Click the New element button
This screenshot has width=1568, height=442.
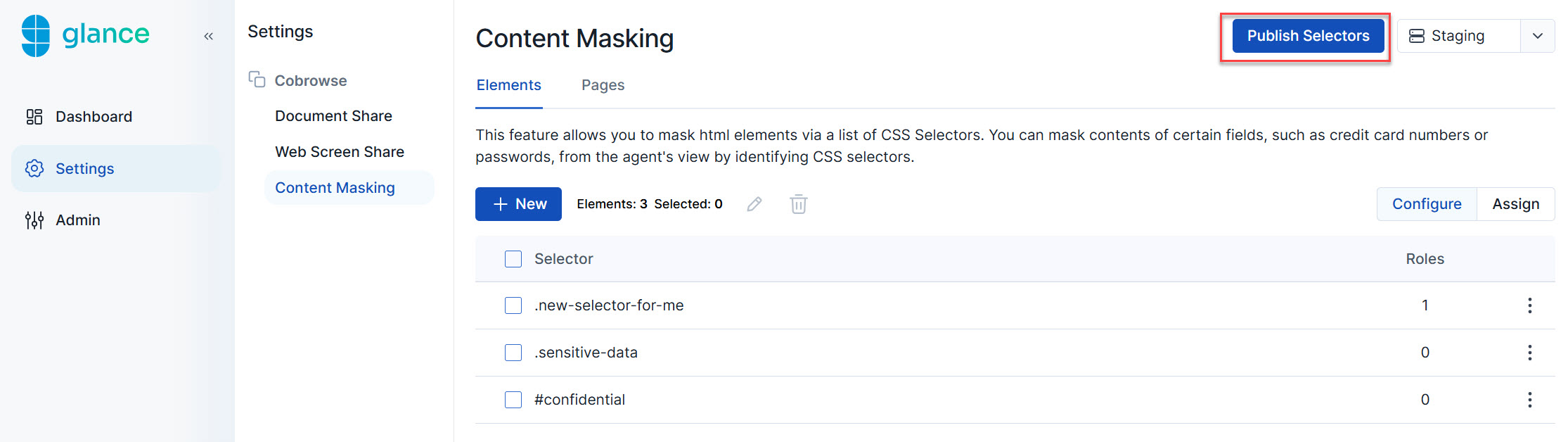[518, 204]
